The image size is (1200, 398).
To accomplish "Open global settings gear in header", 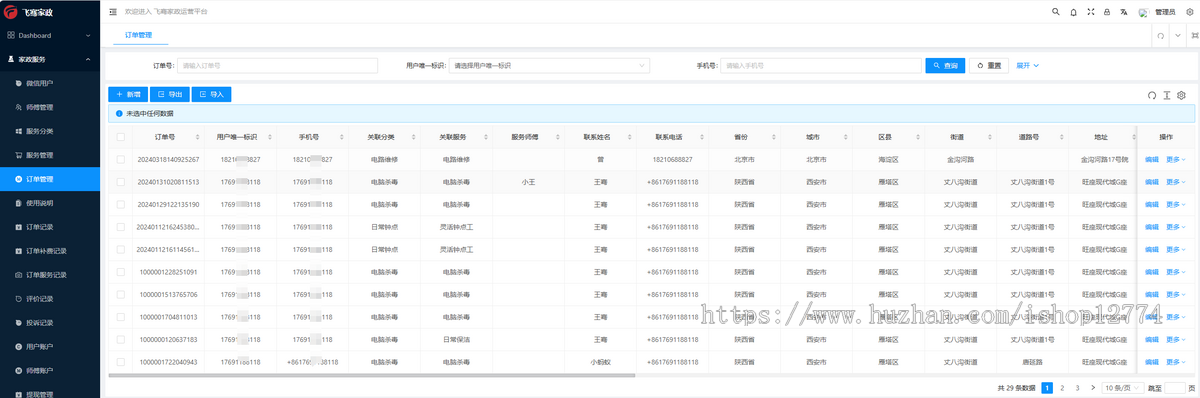I will coord(1189,12).
